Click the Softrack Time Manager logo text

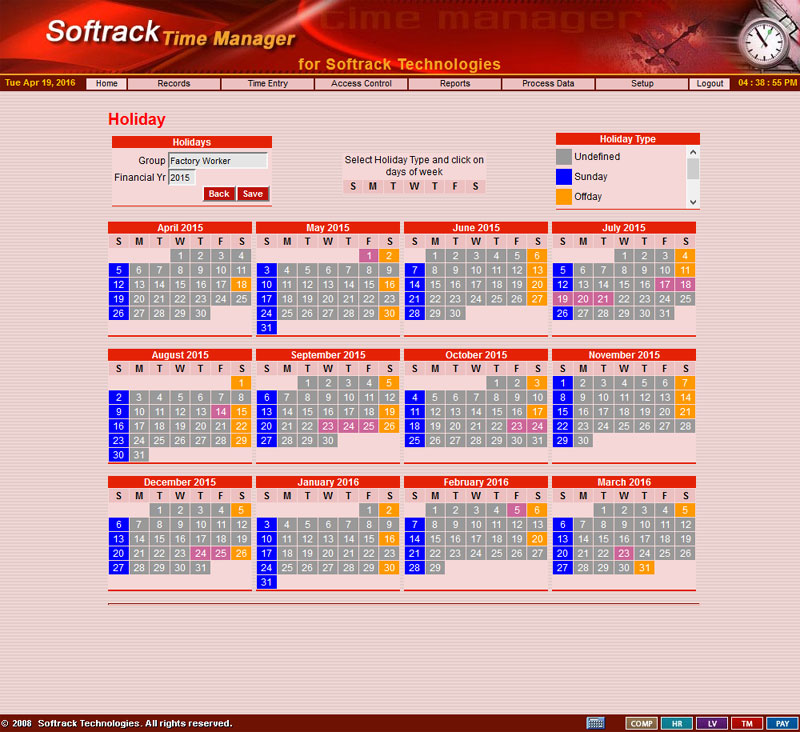coord(170,34)
